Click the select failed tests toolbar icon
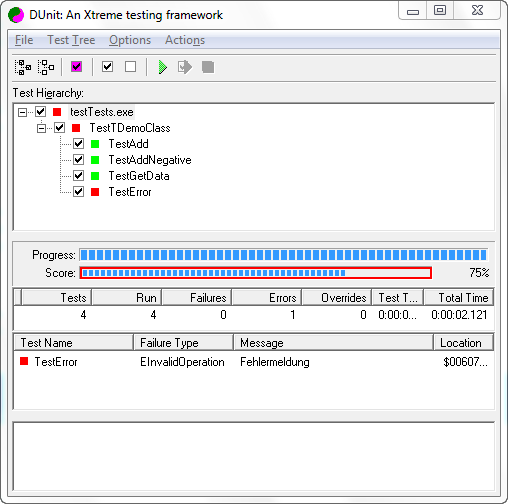This screenshot has width=508, height=504. [x=76, y=67]
